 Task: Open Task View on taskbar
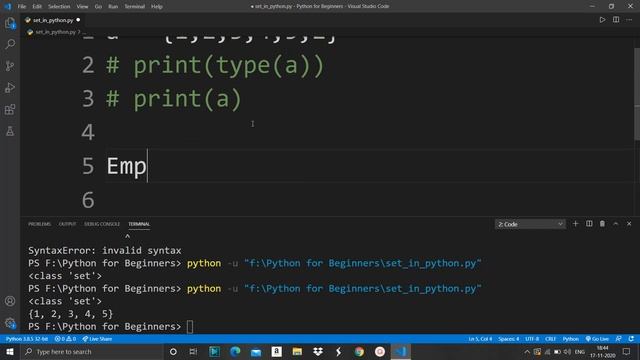click(x=193, y=351)
